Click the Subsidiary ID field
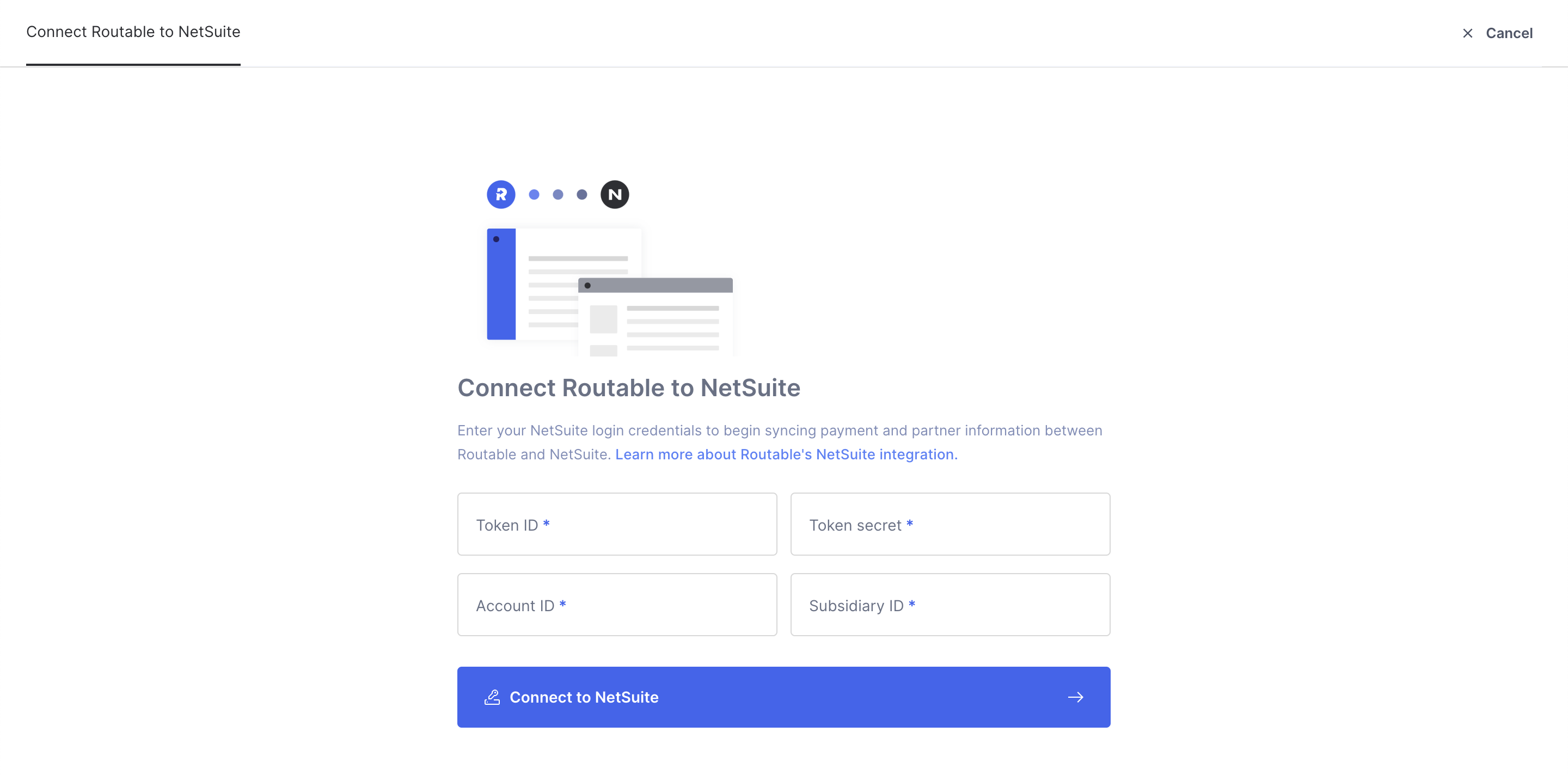Screen dimensions: 1568x775 950,605
